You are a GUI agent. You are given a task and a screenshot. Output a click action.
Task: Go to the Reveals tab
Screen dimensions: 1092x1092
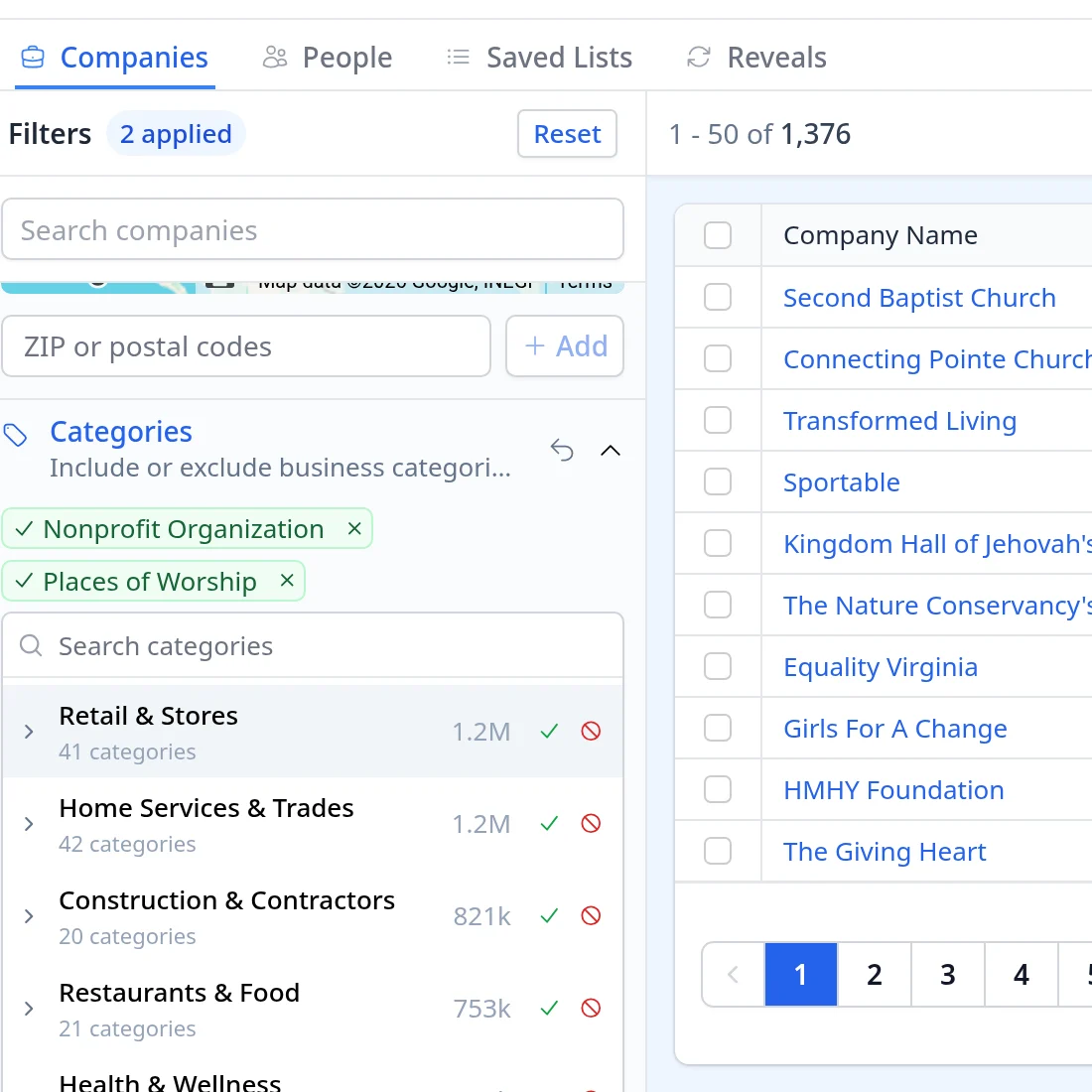click(757, 58)
